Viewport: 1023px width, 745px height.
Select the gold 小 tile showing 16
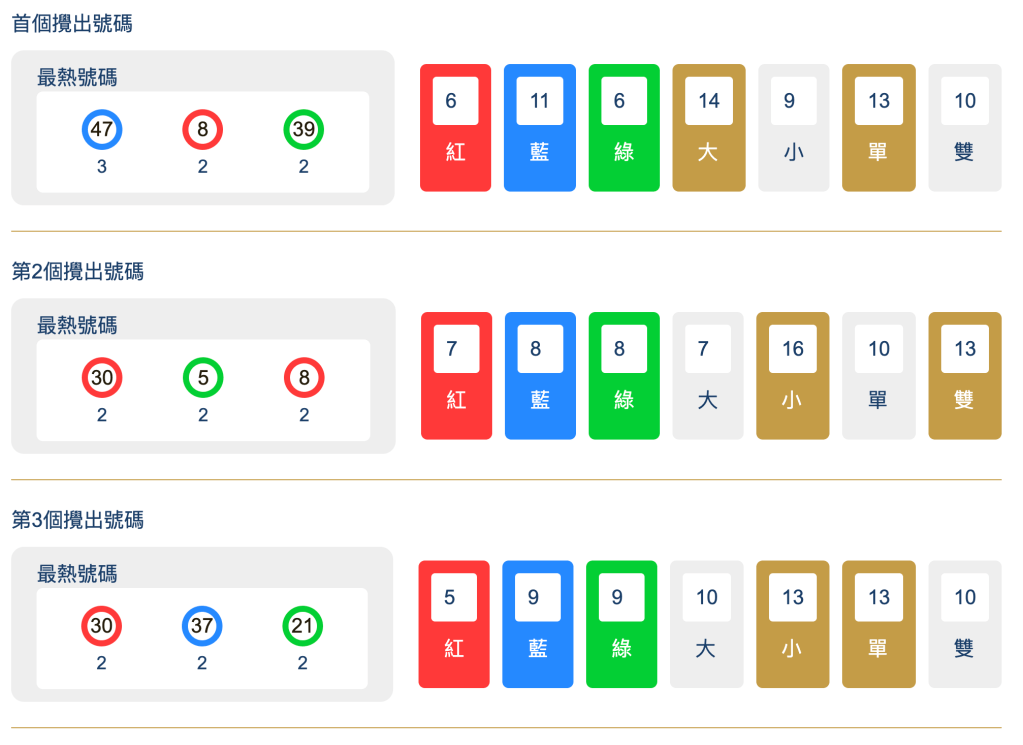(793, 376)
